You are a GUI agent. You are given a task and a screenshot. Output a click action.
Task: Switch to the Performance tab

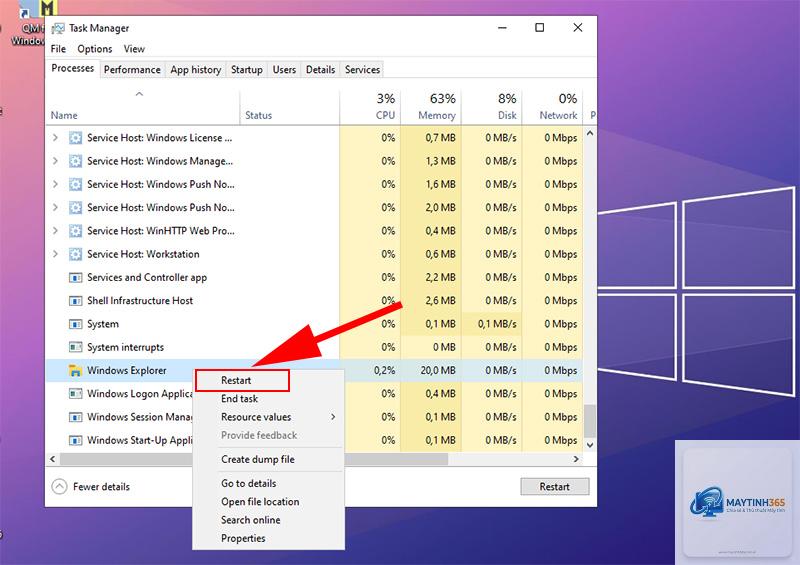pos(132,69)
